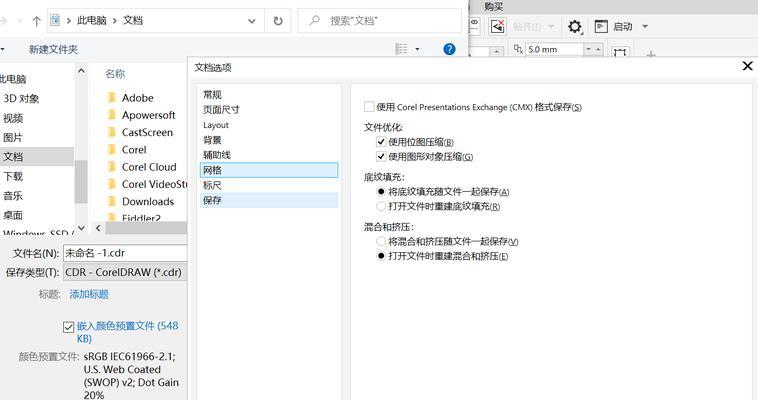758x400 pixels.
Task: Open 视频 in navigation pane
Action: point(13,118)
